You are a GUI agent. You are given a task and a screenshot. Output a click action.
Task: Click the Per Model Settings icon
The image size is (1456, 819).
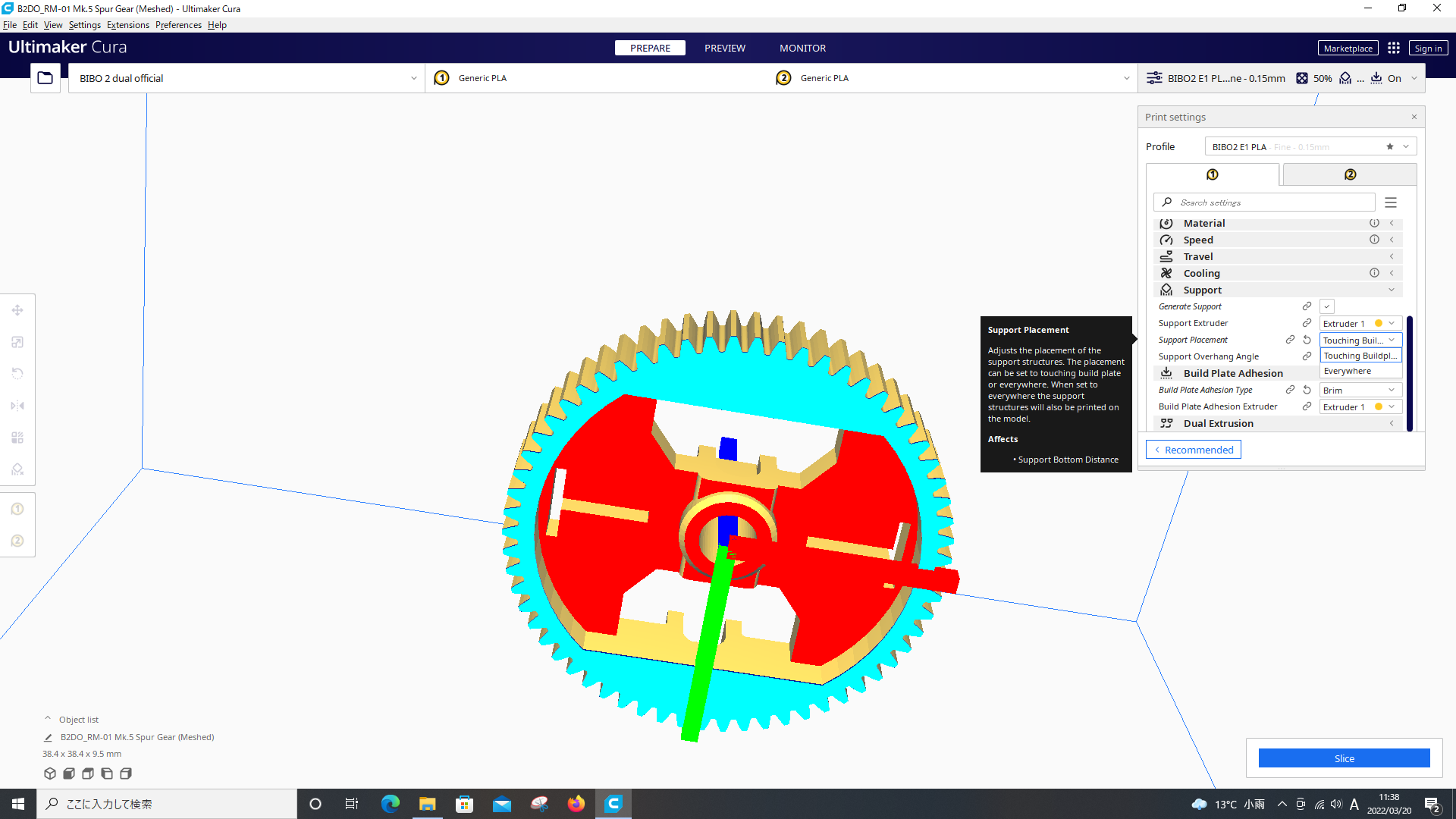click(x=17, y=436)
